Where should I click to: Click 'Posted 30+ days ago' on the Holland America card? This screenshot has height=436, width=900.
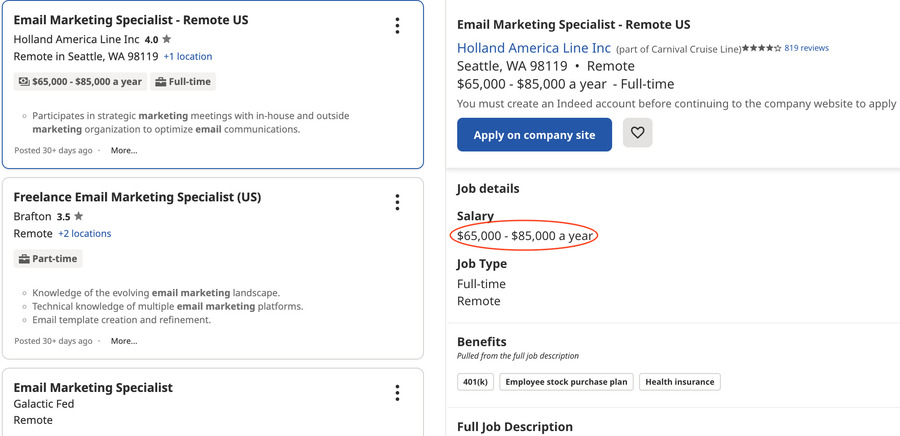(x=53, y=150)
